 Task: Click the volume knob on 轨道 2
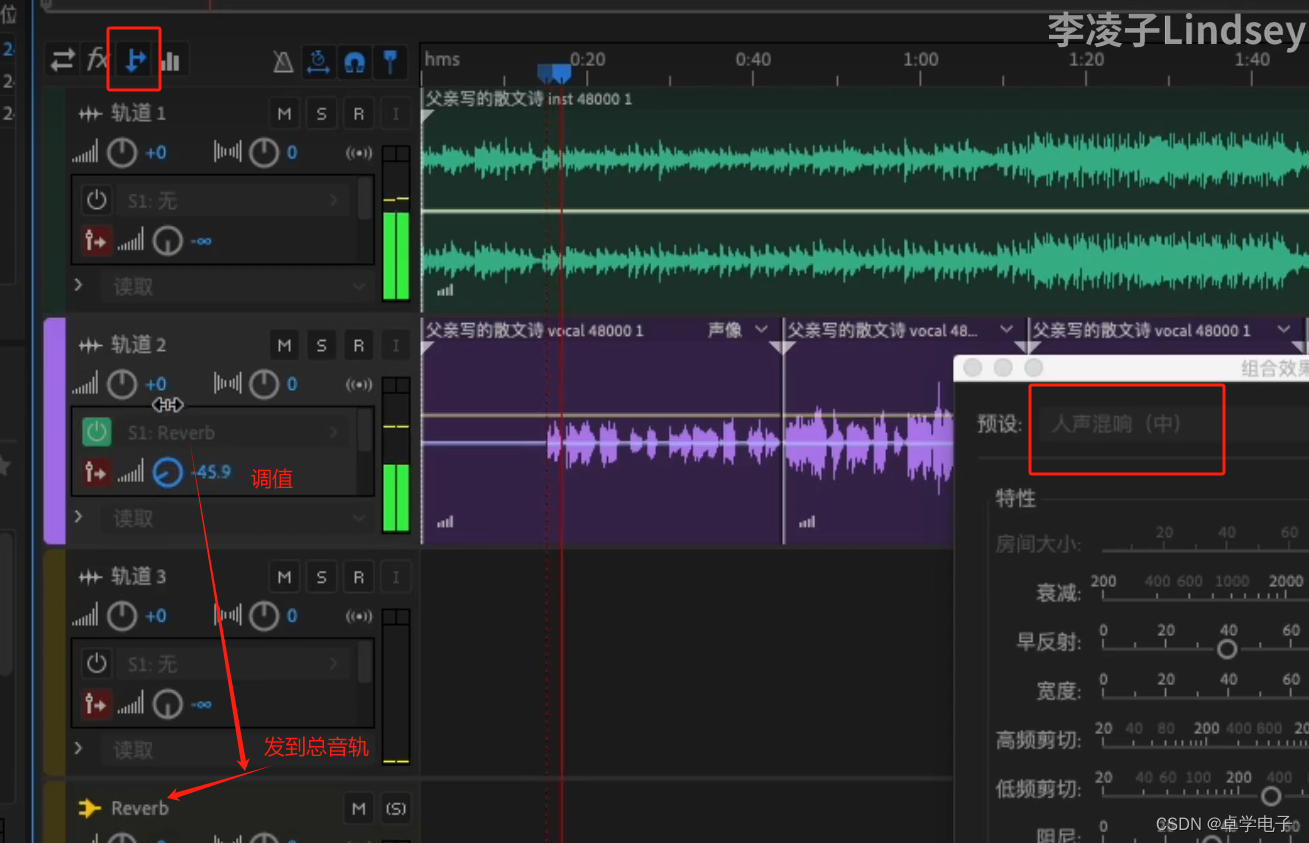tap(122, 384)
